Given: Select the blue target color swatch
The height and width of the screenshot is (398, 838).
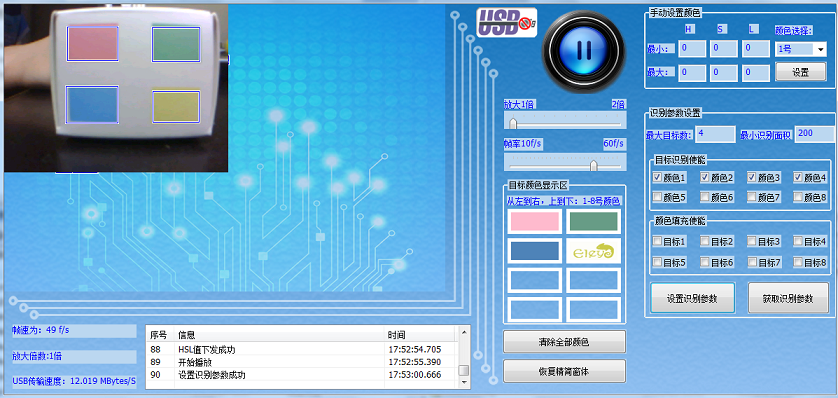Looking at the screenshot, I should 534,251.
